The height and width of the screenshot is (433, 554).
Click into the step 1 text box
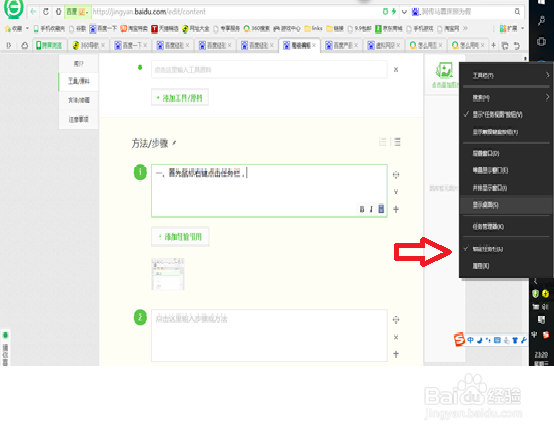click(x=269, y=191)
